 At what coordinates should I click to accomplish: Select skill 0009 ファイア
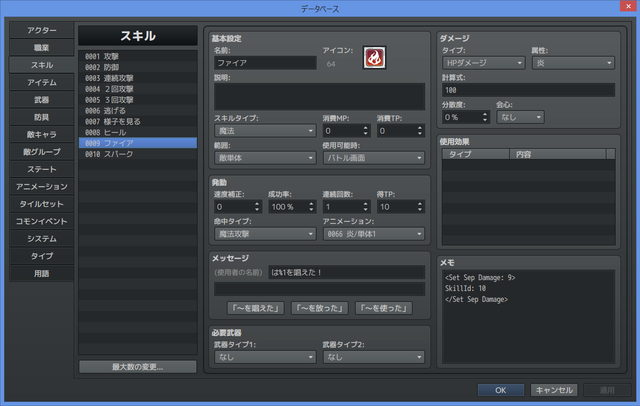tap(138, 143)
